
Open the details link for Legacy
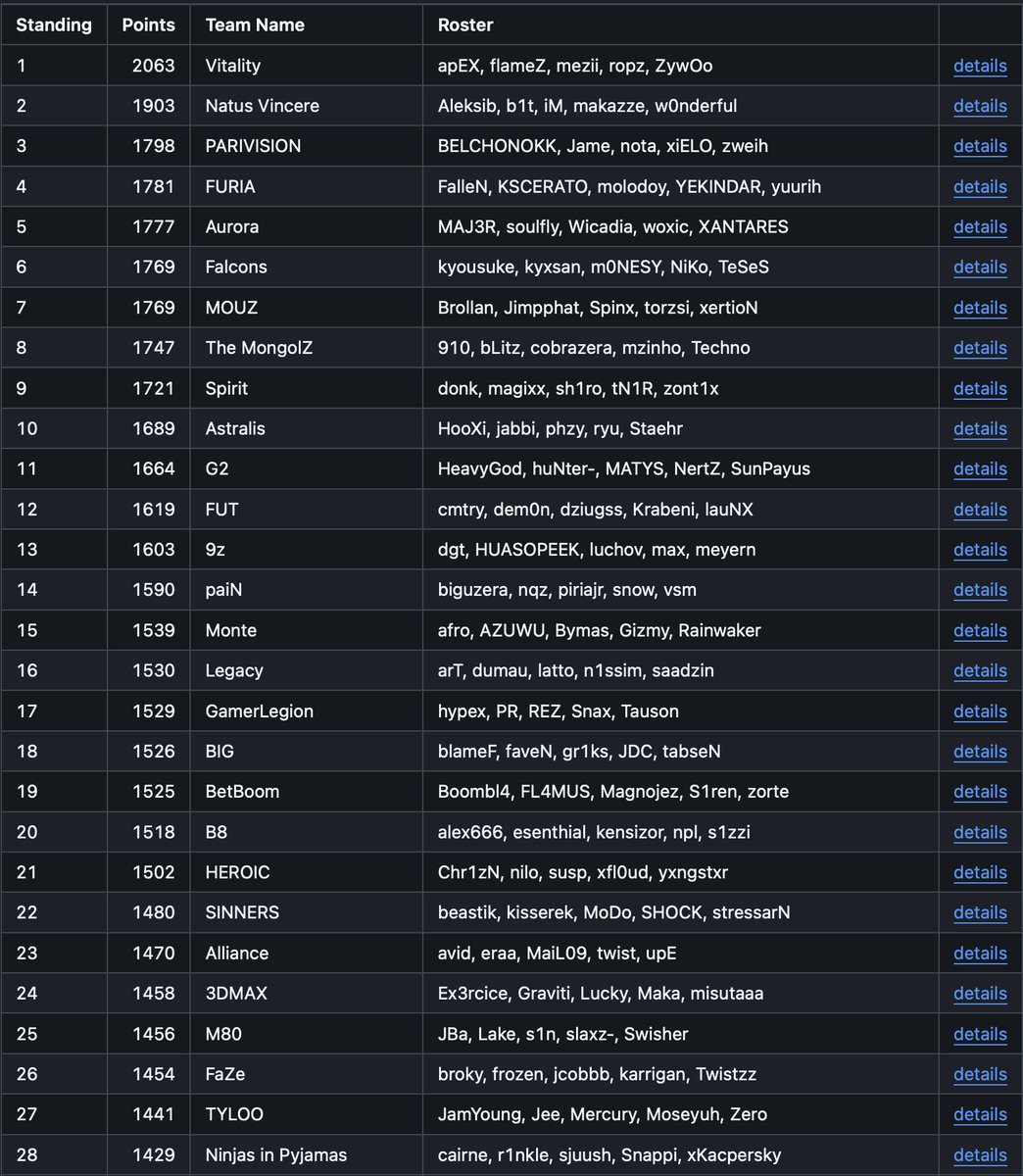[980, 670]
